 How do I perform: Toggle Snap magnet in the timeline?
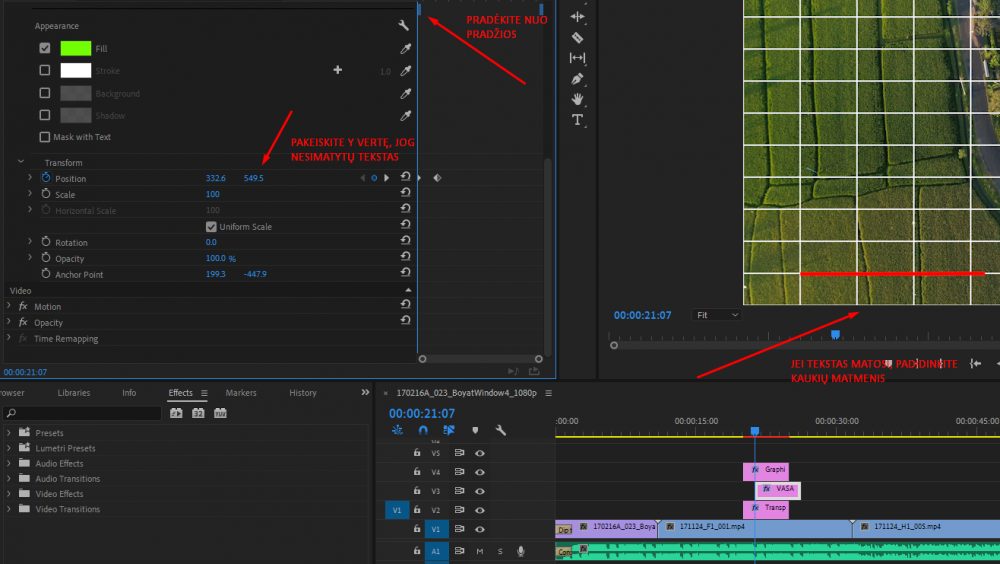point(423,430)
